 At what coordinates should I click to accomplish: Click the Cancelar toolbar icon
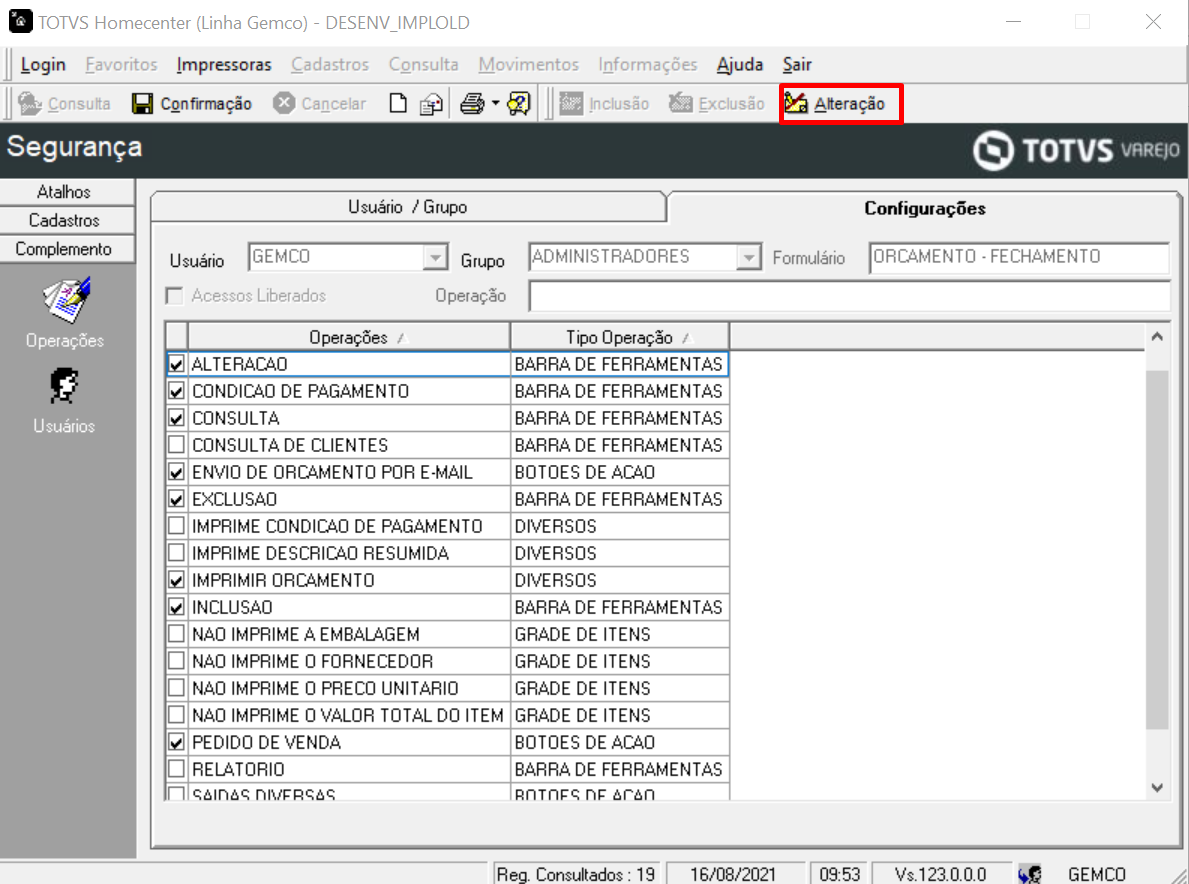coord(284,103)
